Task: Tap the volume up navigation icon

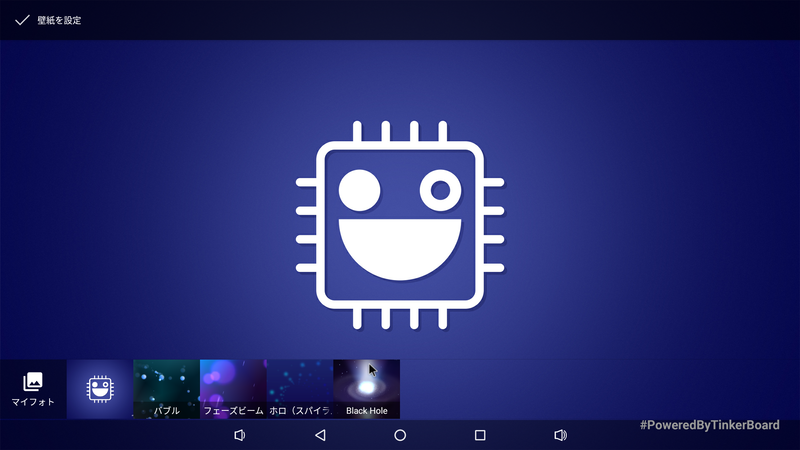Action: [560, 435]
